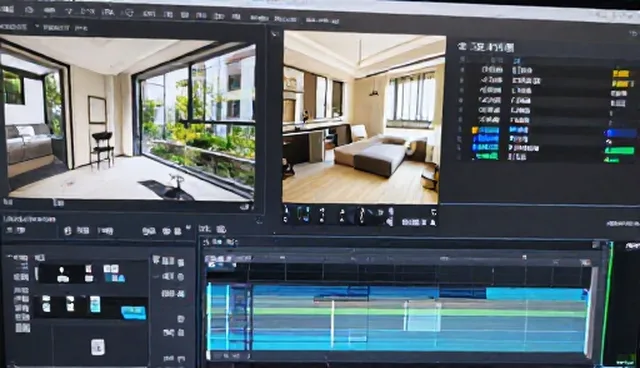Click the wide cyan button in the lower-left panel
This screenshot has height=368, width=640.
[133, 313]
